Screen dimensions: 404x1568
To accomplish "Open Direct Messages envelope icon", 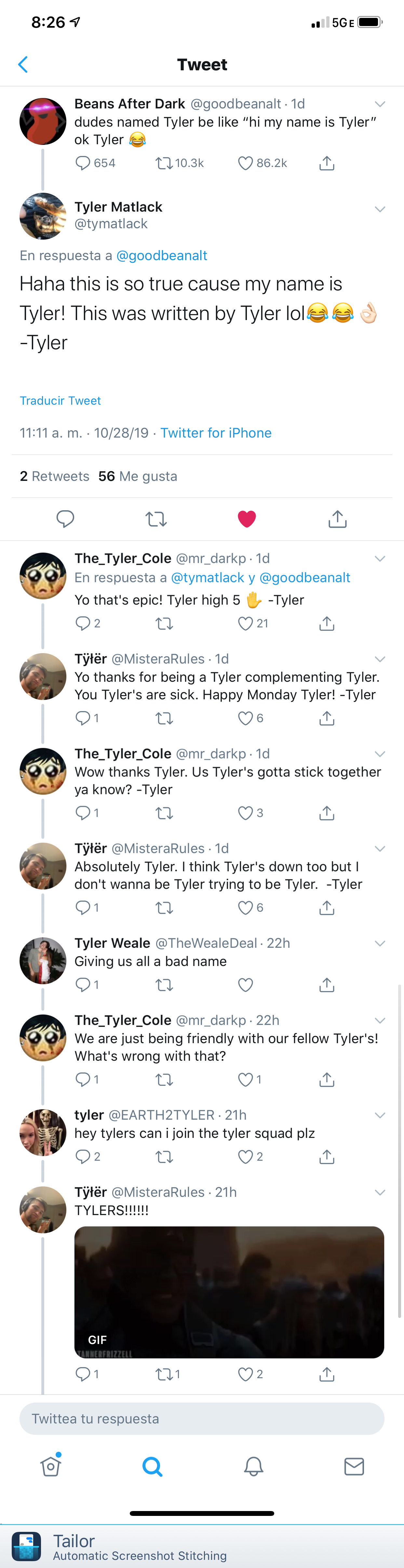I will coord(354,1466).
